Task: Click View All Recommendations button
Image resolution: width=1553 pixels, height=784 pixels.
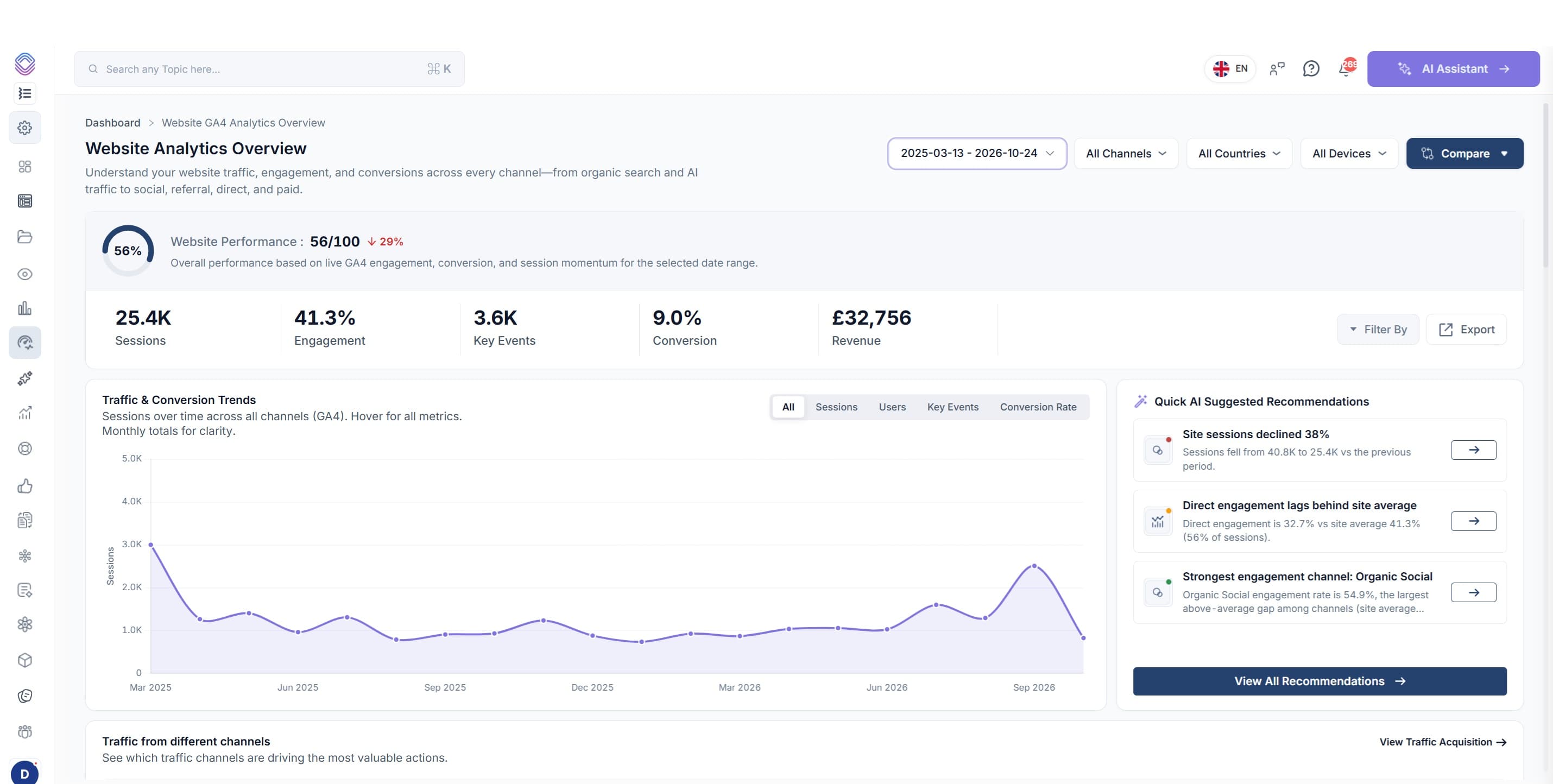Action: [x=1320, y=681]
